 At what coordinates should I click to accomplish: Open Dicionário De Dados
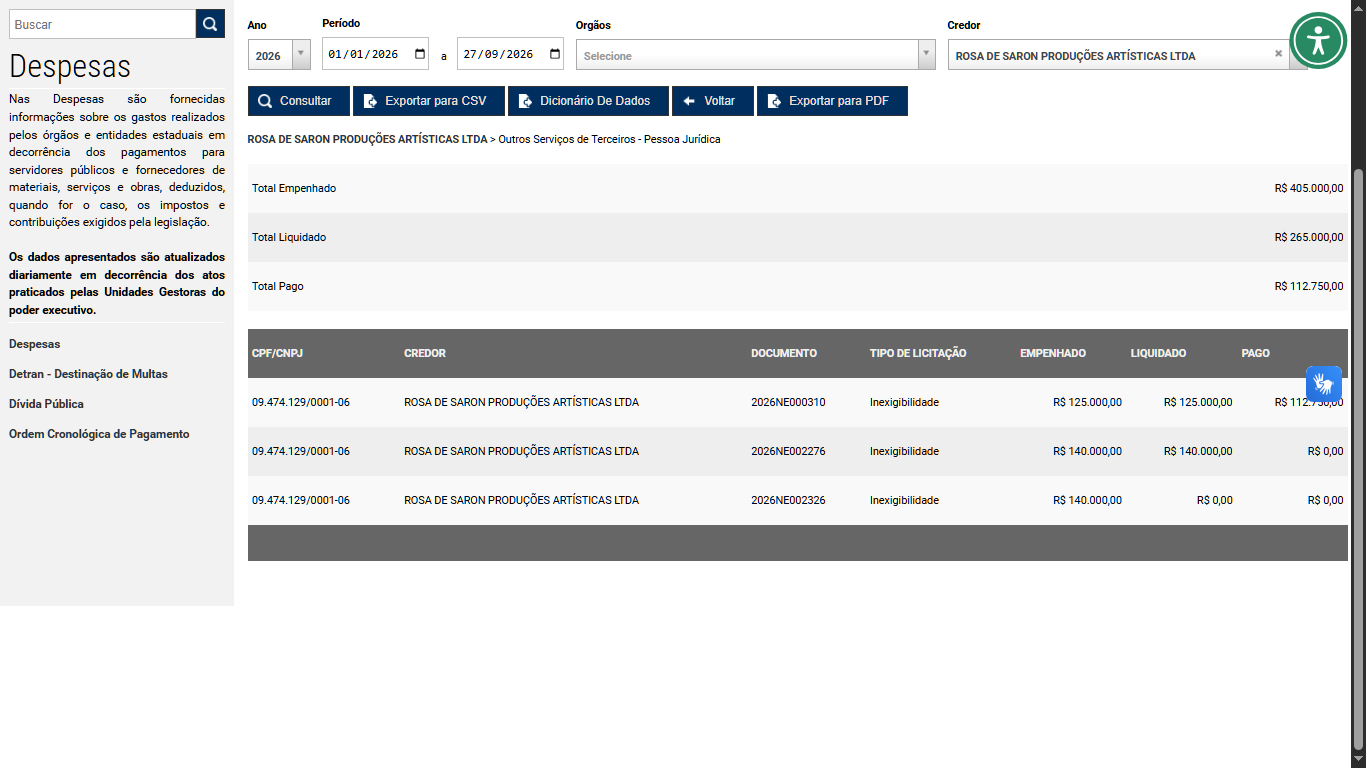pos(588,101)
